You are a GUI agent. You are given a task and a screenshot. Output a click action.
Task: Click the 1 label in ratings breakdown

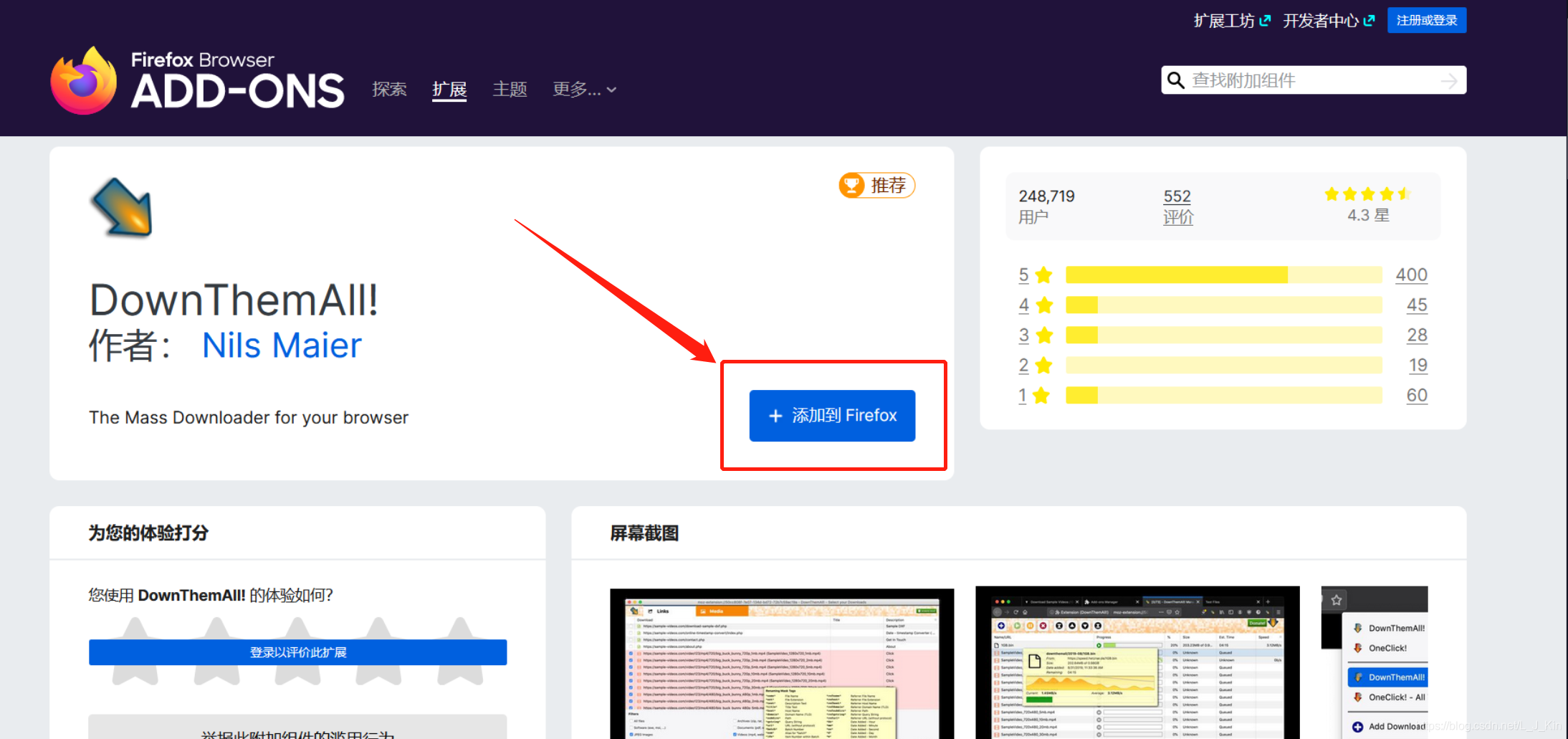tap(1023, 395)
